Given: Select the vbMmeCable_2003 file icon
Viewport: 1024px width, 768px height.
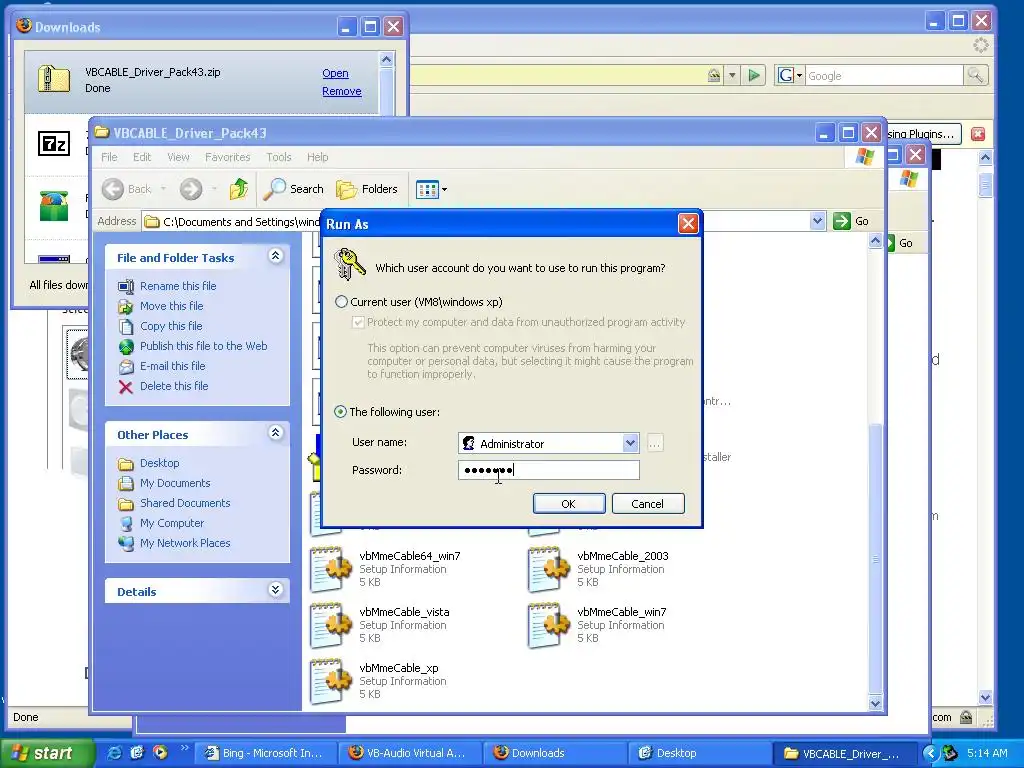Looking at the screenshot, I should (x=549, y=568).
